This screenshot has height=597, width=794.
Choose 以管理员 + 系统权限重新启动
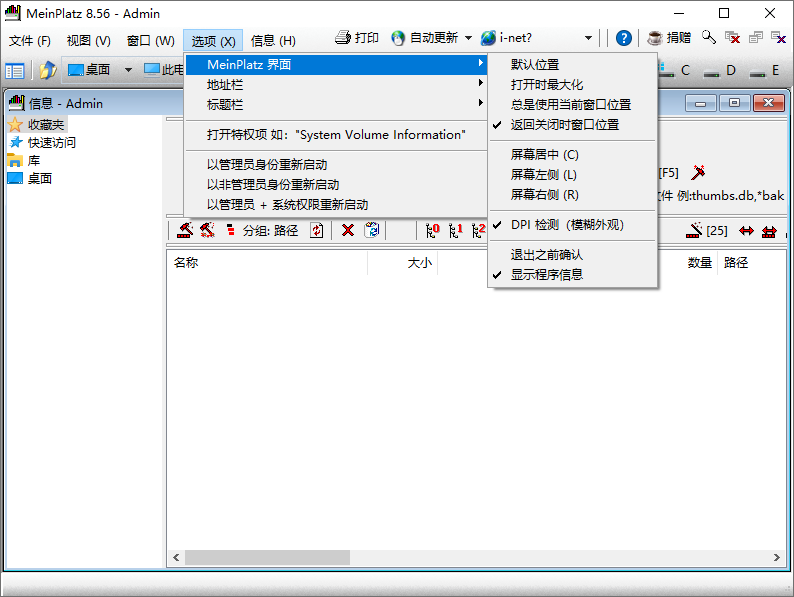coord(336,205)
